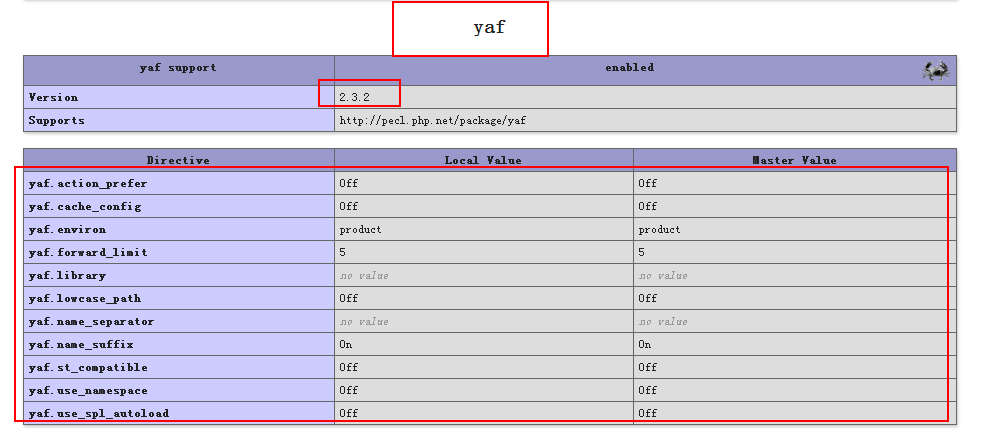Select the yaf.use_spl_autoload directive name
985x439 pixels.
98,414
